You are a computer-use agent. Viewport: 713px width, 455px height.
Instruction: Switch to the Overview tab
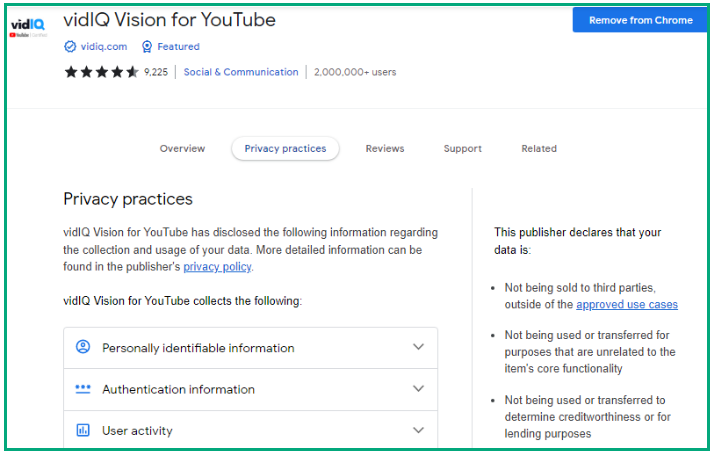(x=182, y=149)
